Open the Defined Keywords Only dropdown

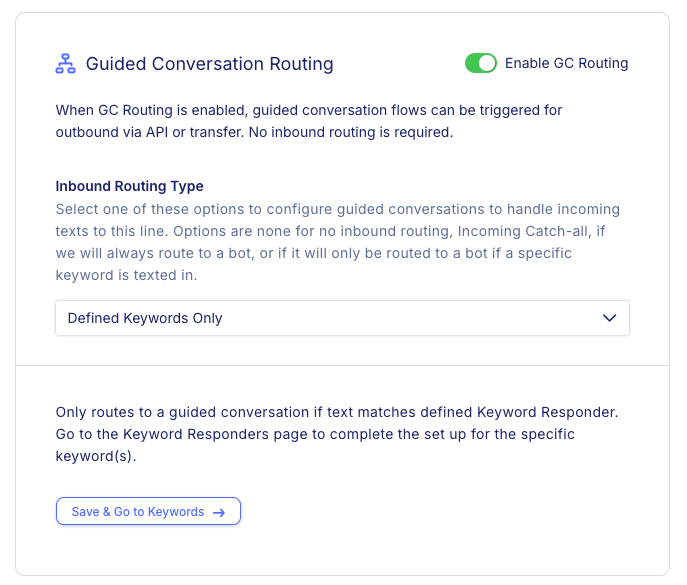(342, 318)
